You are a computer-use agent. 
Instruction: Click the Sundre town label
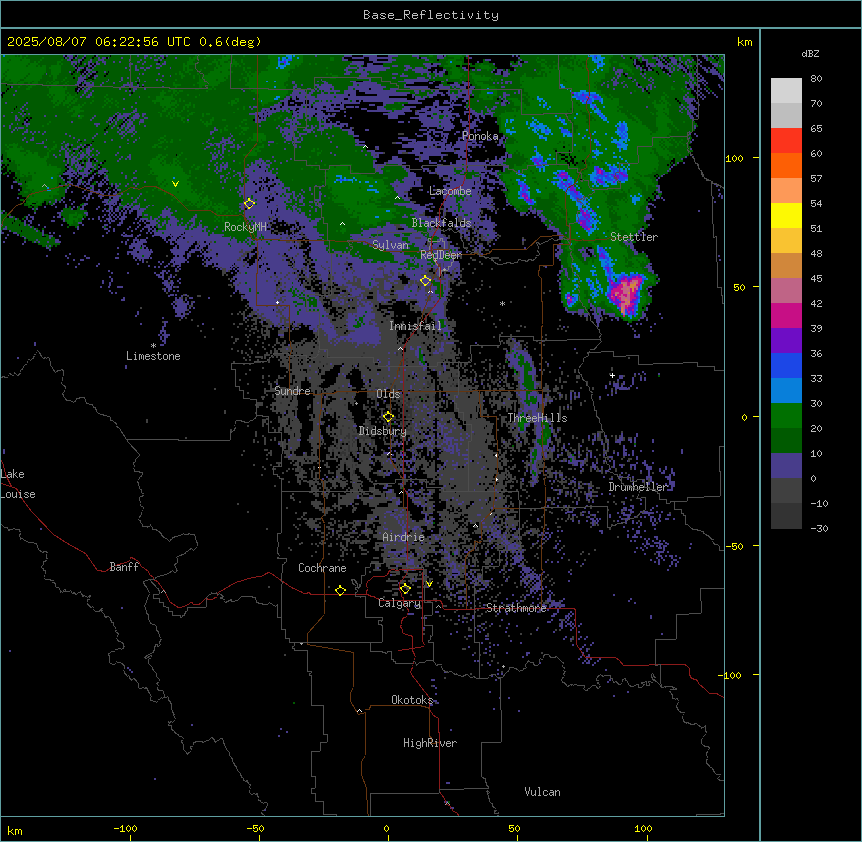click(292, 391)
